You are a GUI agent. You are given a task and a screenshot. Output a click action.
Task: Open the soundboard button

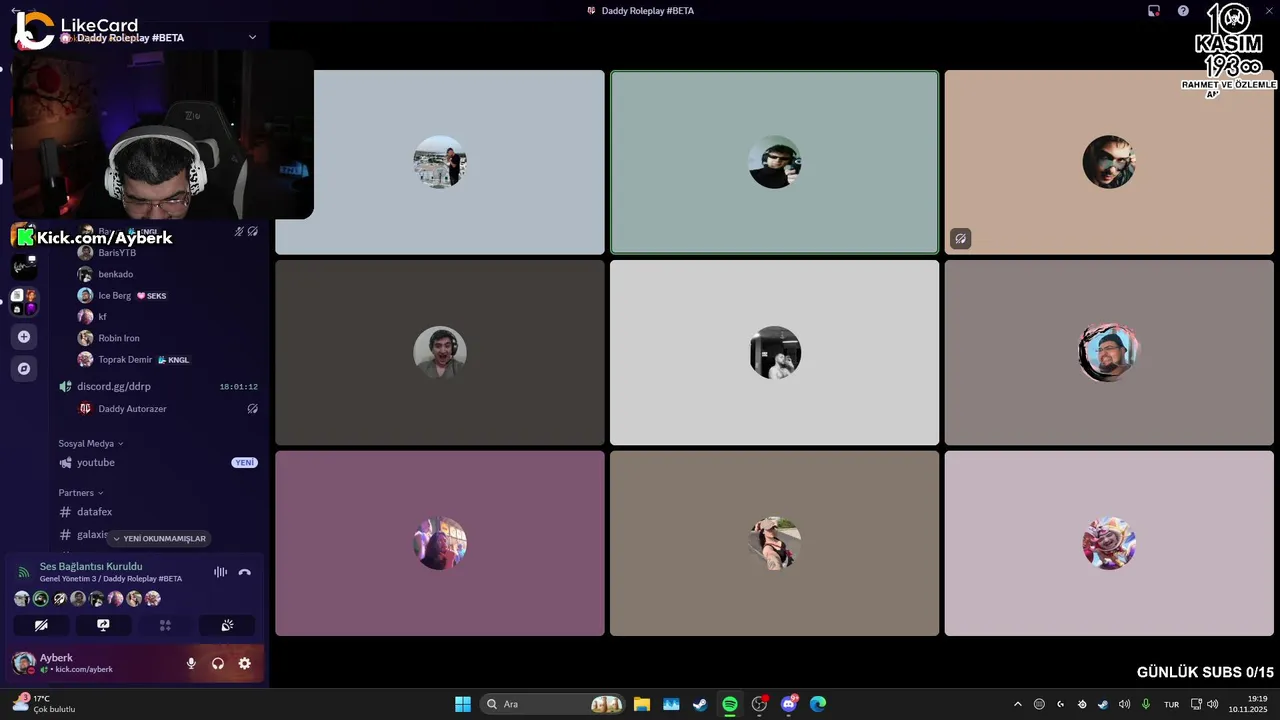tap(227, 625)
